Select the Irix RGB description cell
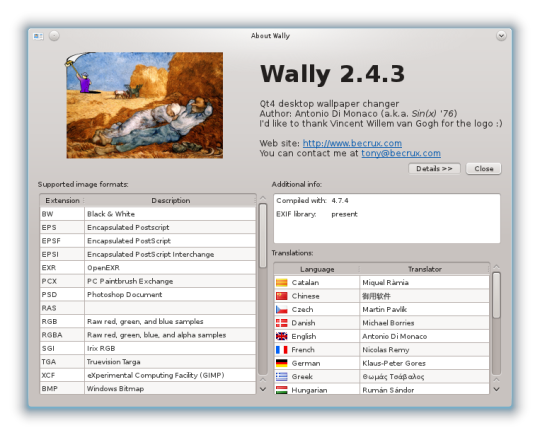 170,348
